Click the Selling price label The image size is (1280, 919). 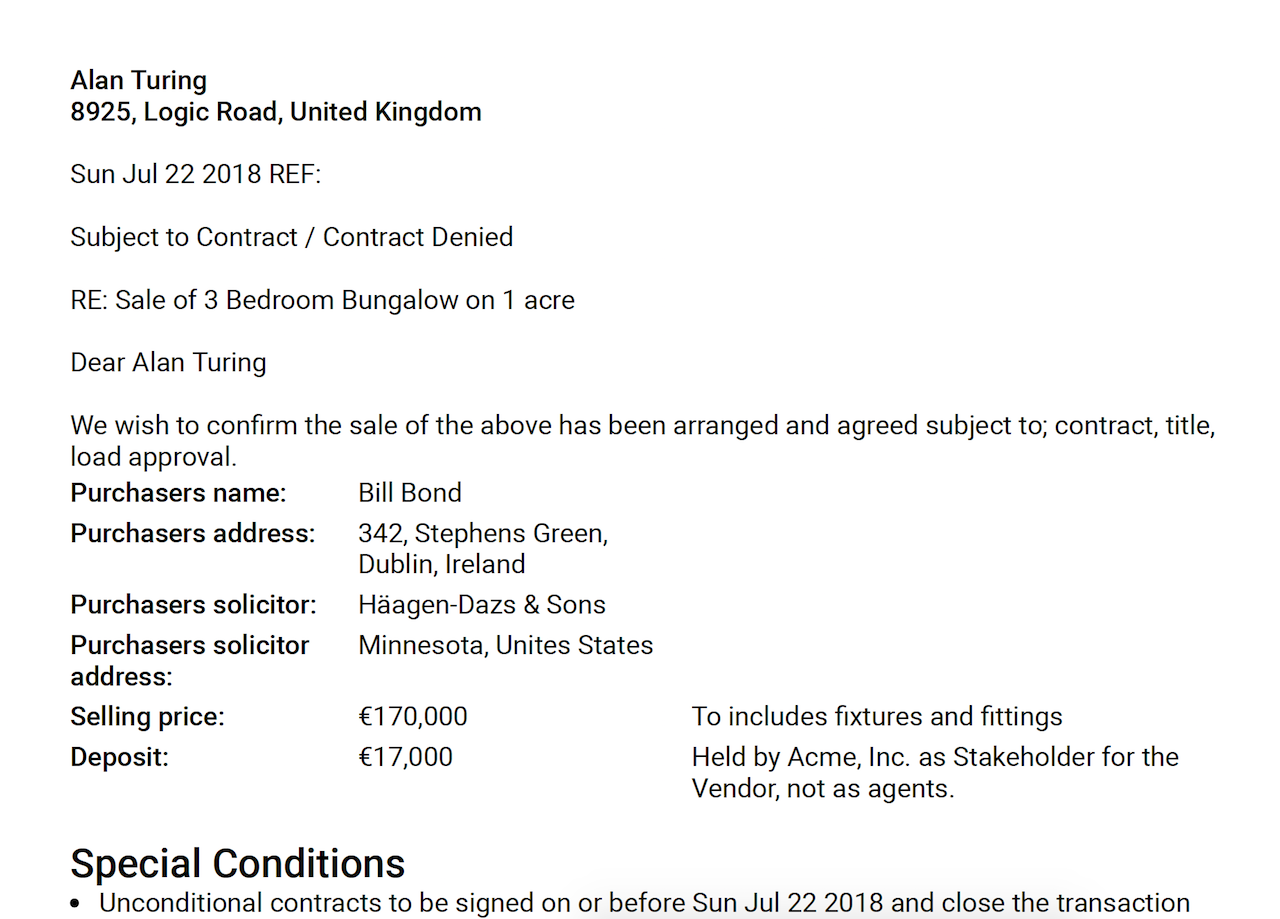point(148,717)
